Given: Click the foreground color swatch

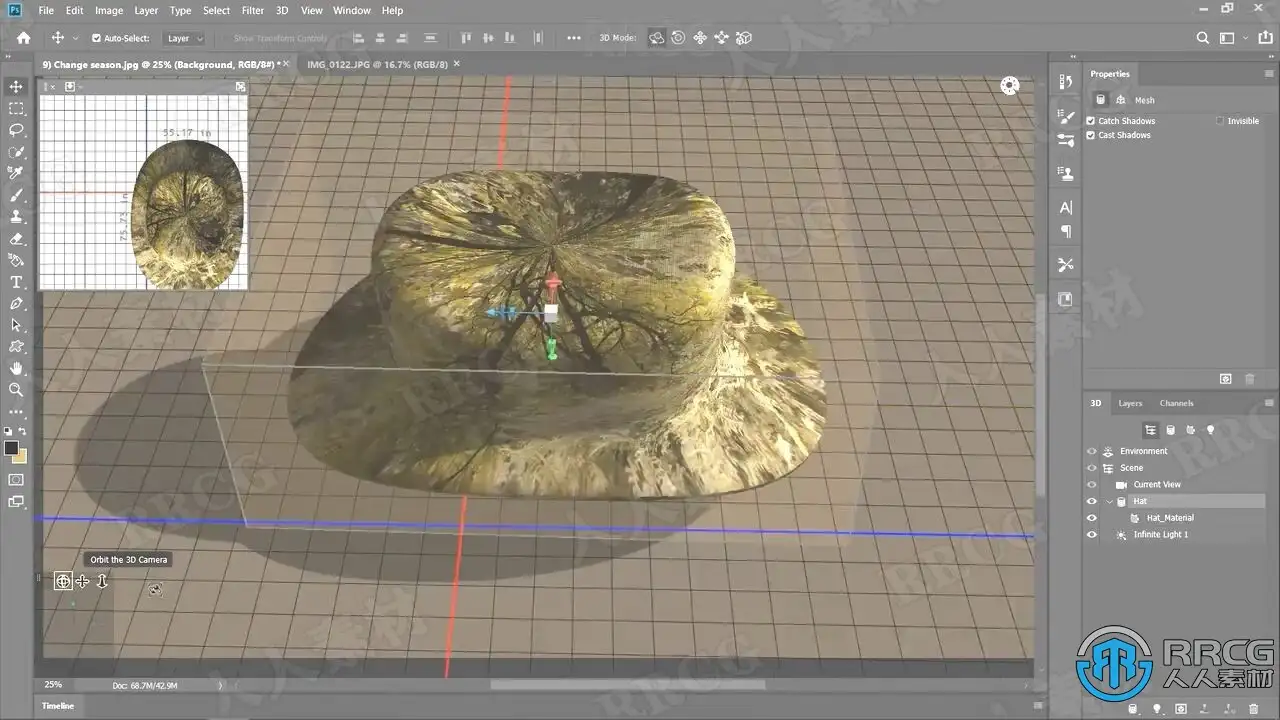Looking at the screenshot, I should click(x=12, y=448).
